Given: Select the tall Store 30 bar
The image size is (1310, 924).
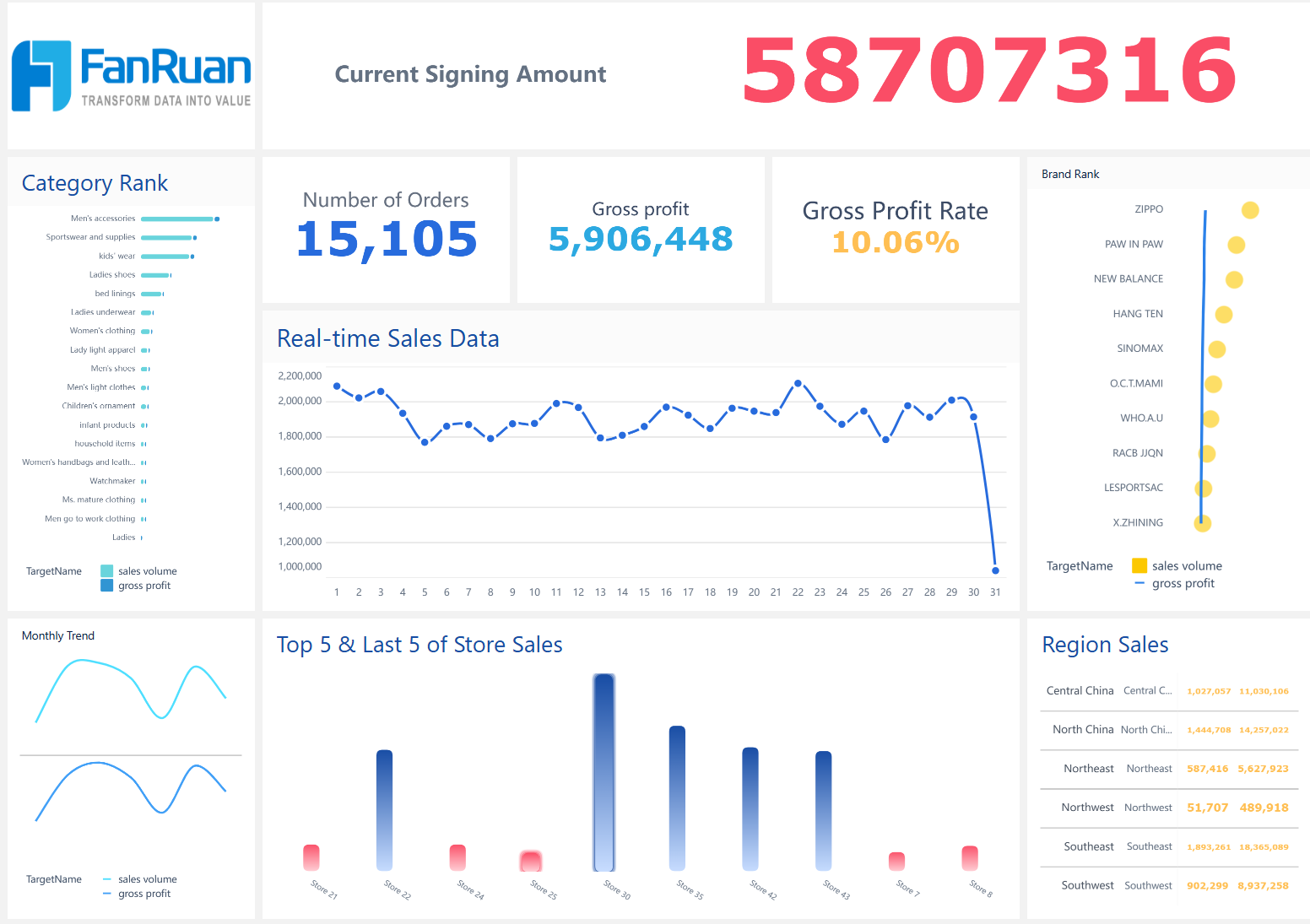Looking at the screenshot, I should pyautogui.click(x=604, y=772).
